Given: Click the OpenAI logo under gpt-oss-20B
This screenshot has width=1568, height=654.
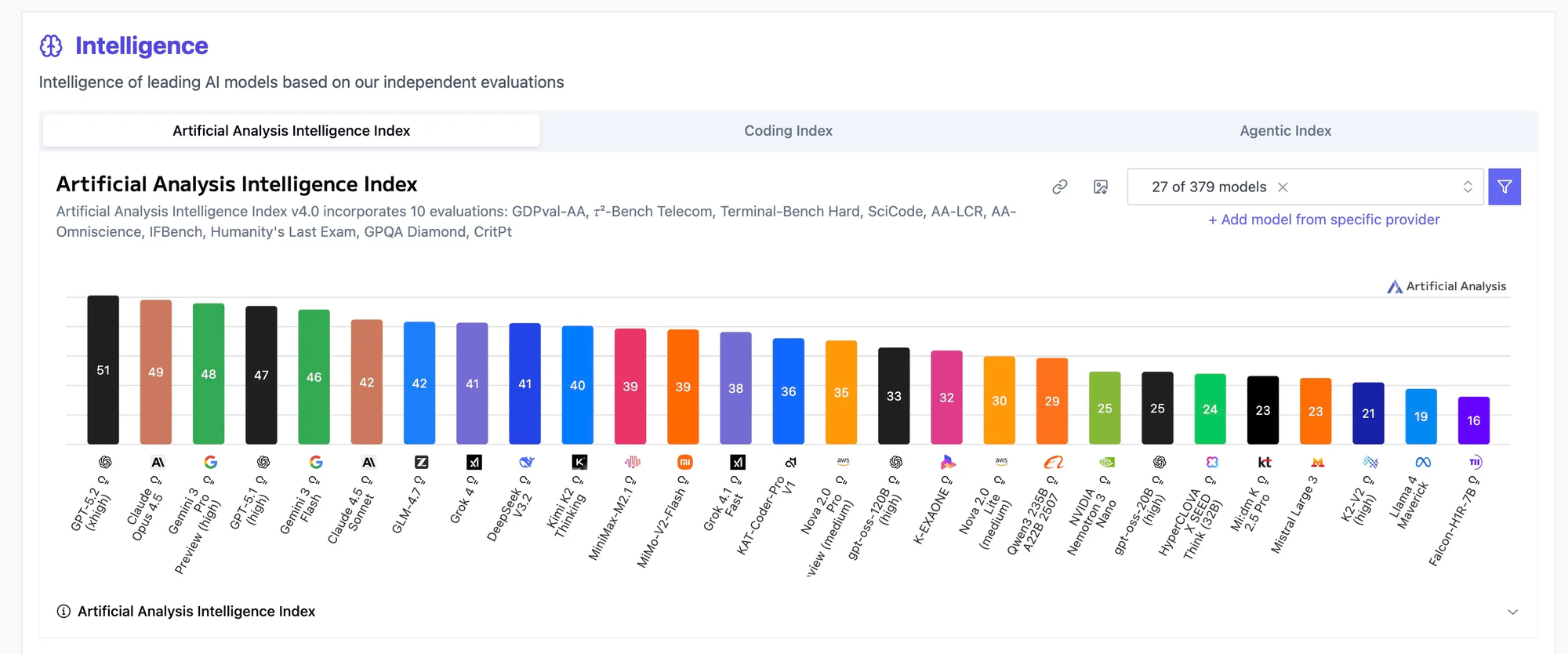Looking at the screenshot, I should [x=1159, y=463].
